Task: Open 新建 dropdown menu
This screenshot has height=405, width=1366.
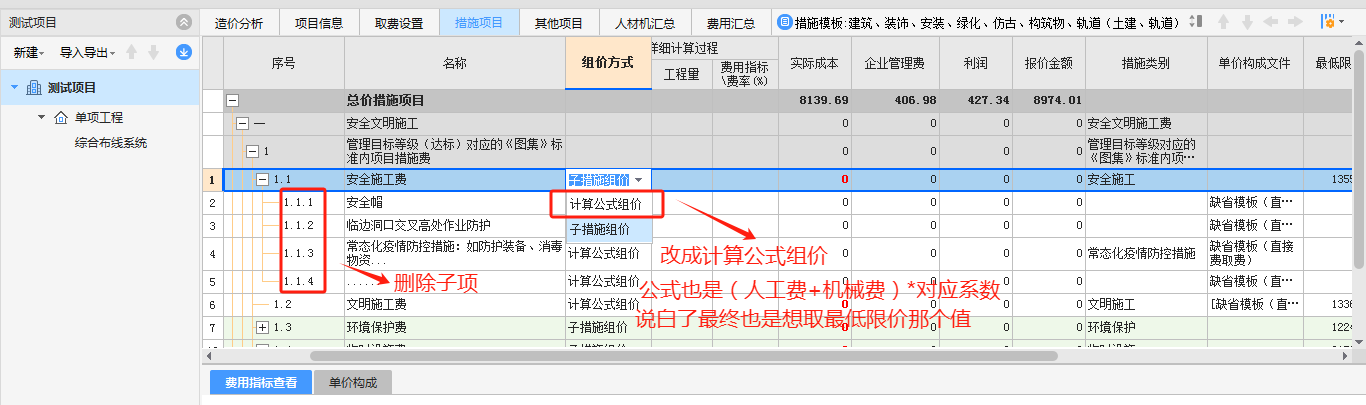Action: pos(29,52)
